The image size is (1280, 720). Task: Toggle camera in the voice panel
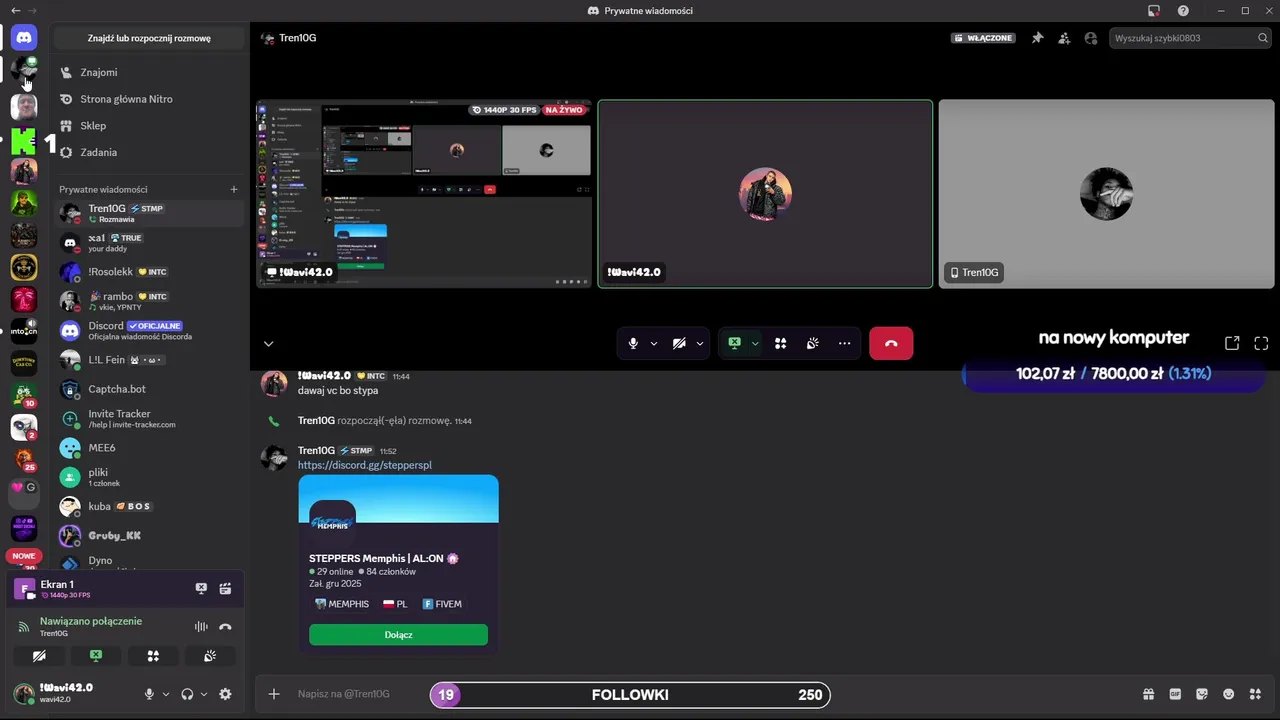coord(39,656)
